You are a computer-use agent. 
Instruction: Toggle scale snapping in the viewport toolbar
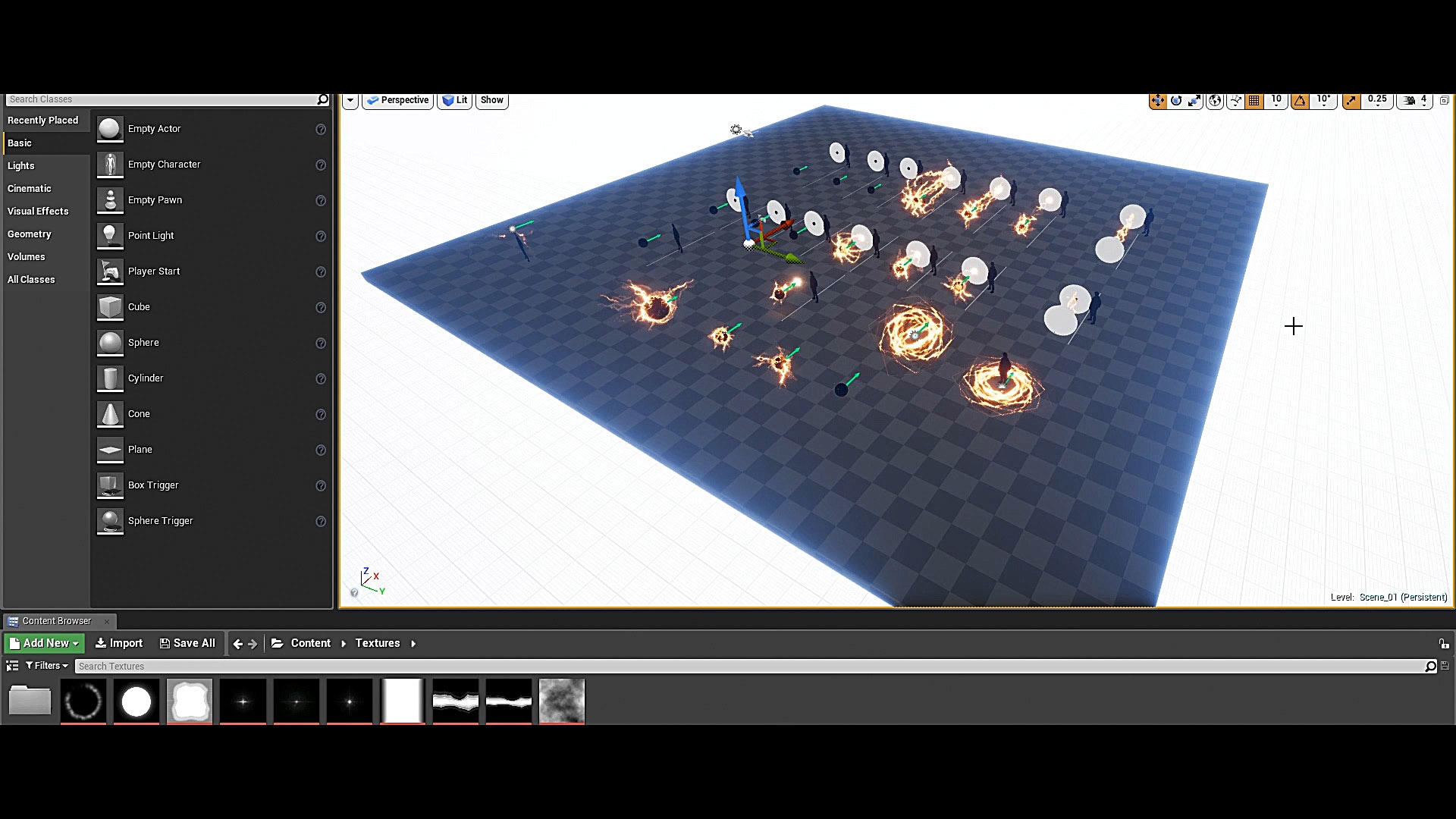click(1351, 101)
